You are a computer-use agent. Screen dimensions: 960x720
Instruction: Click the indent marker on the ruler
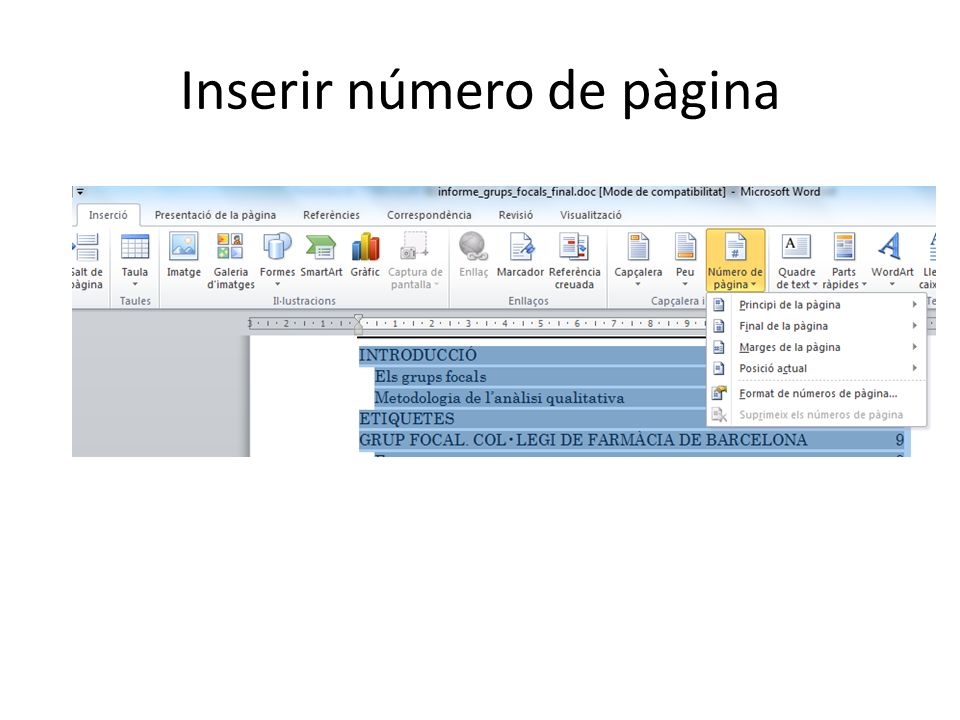[358, 323]
